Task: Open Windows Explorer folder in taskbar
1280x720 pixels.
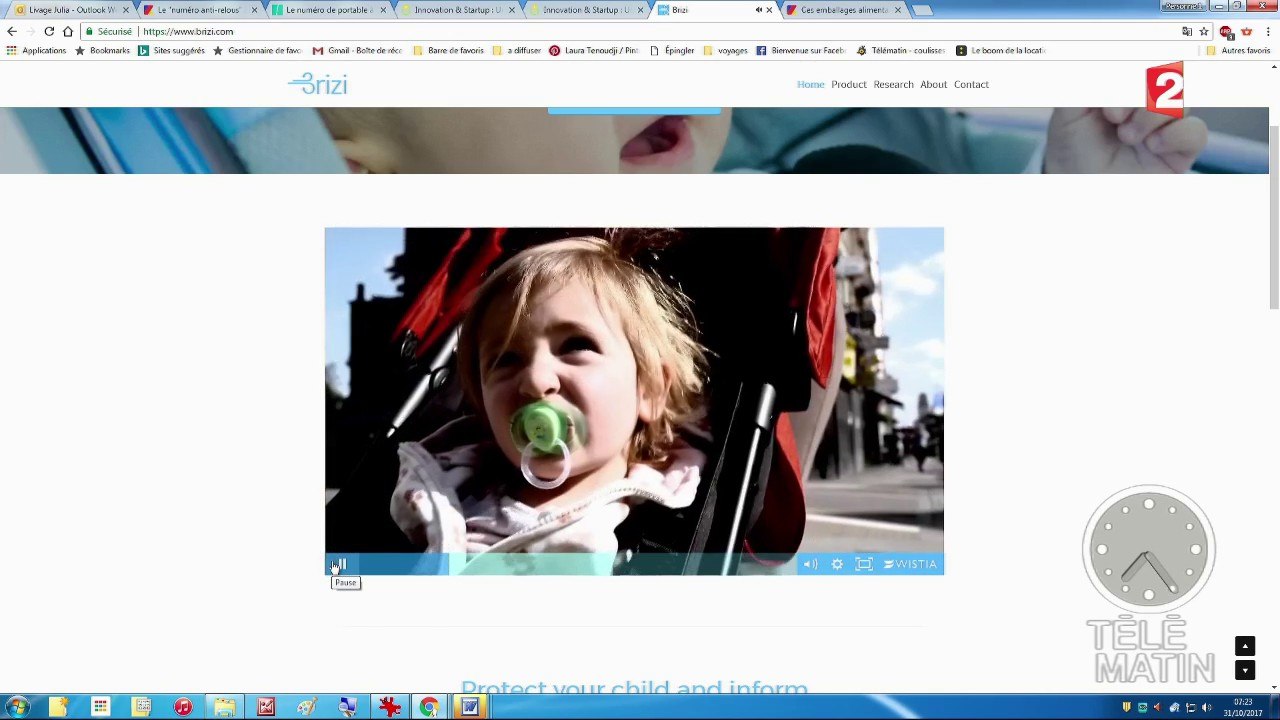Action: [224, 707]
